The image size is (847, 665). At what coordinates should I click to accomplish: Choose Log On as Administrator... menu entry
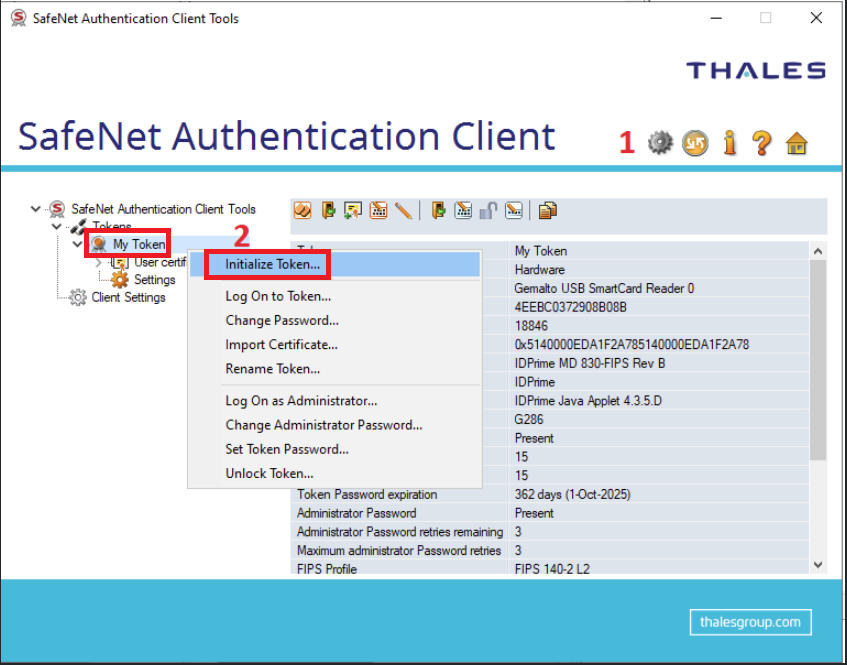click(x=335, y=401)
